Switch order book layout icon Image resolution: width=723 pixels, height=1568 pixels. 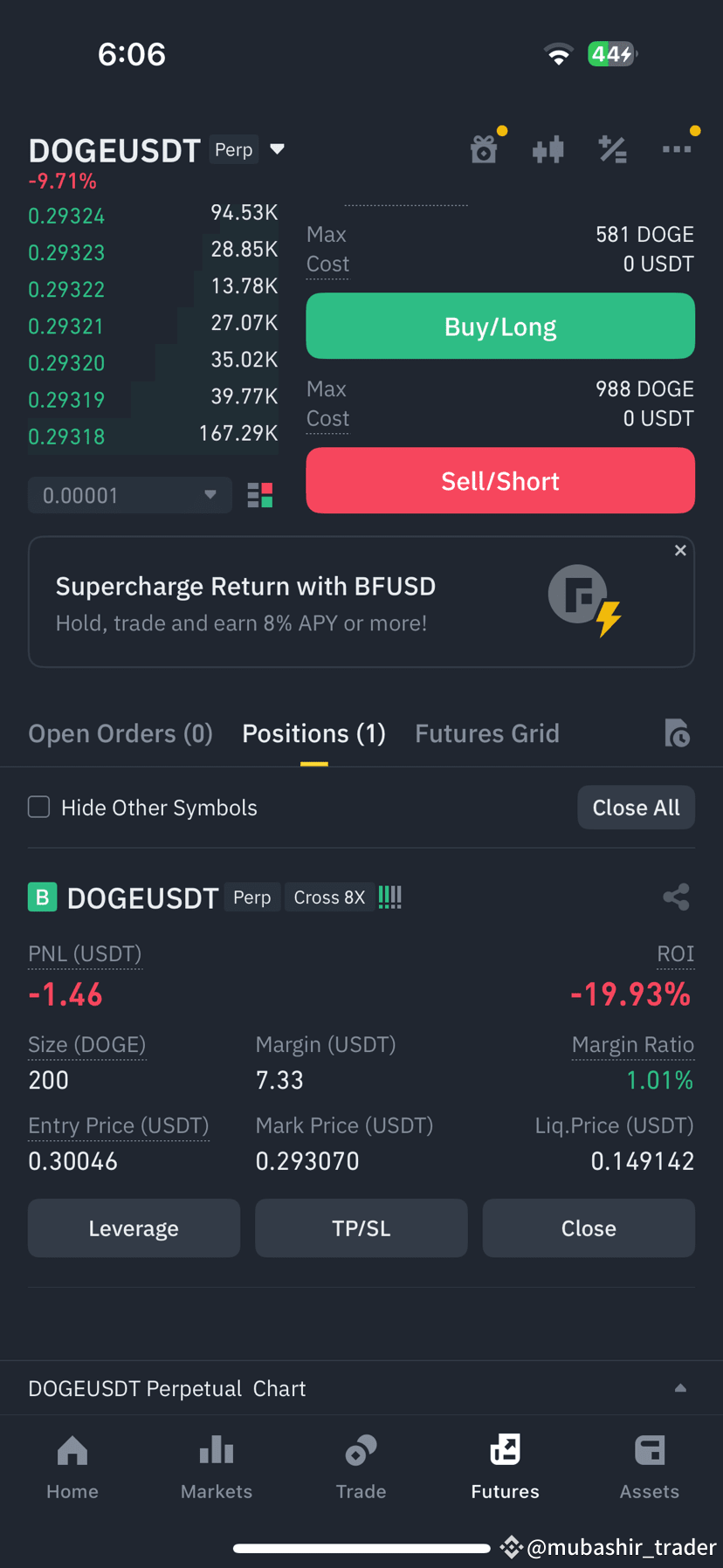[260, 495]
